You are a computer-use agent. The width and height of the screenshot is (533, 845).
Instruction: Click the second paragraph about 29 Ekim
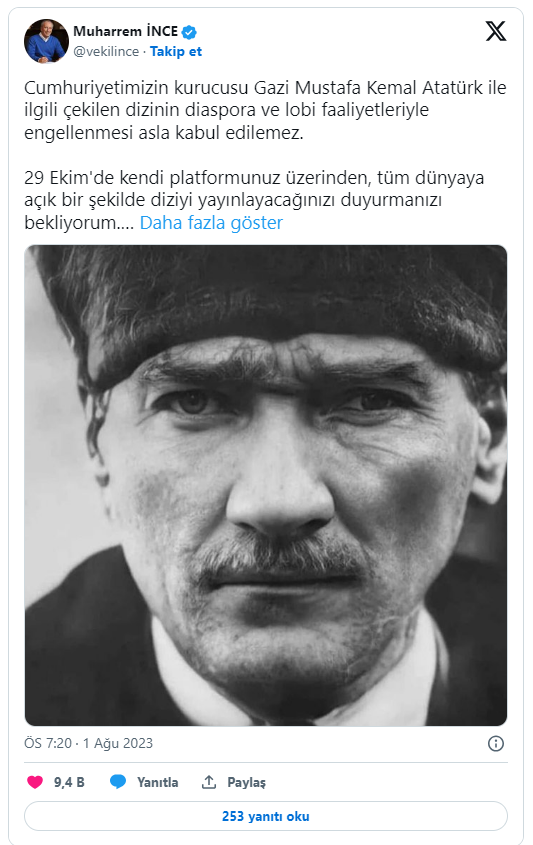tap(254, 200)
